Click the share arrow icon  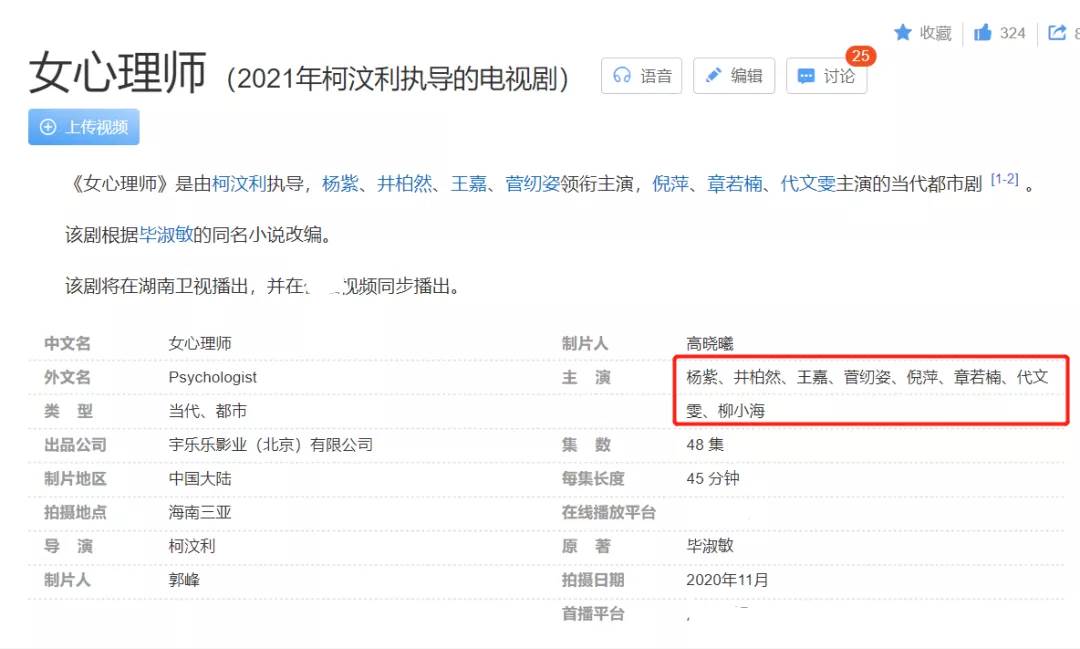coord(1057,32)
